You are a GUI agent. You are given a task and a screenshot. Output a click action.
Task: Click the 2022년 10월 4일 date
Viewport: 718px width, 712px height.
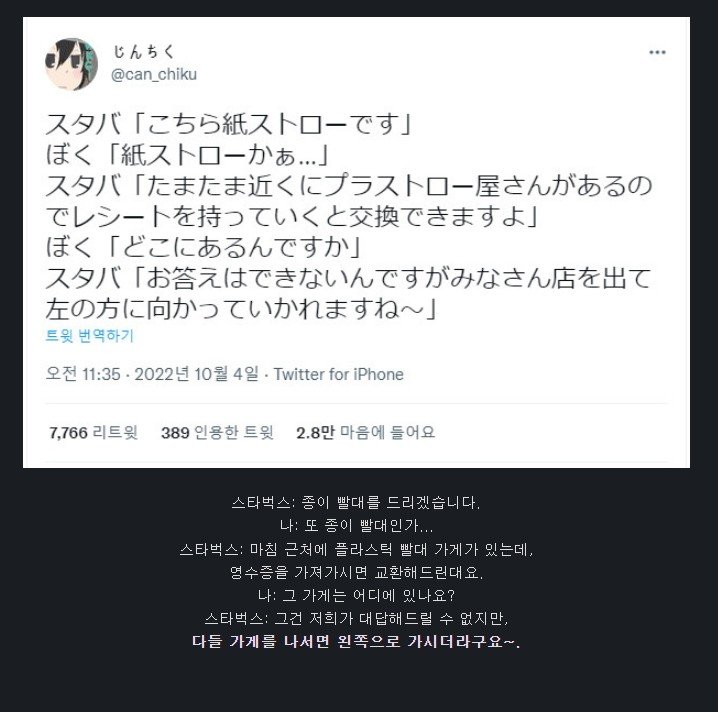(196, 374)
